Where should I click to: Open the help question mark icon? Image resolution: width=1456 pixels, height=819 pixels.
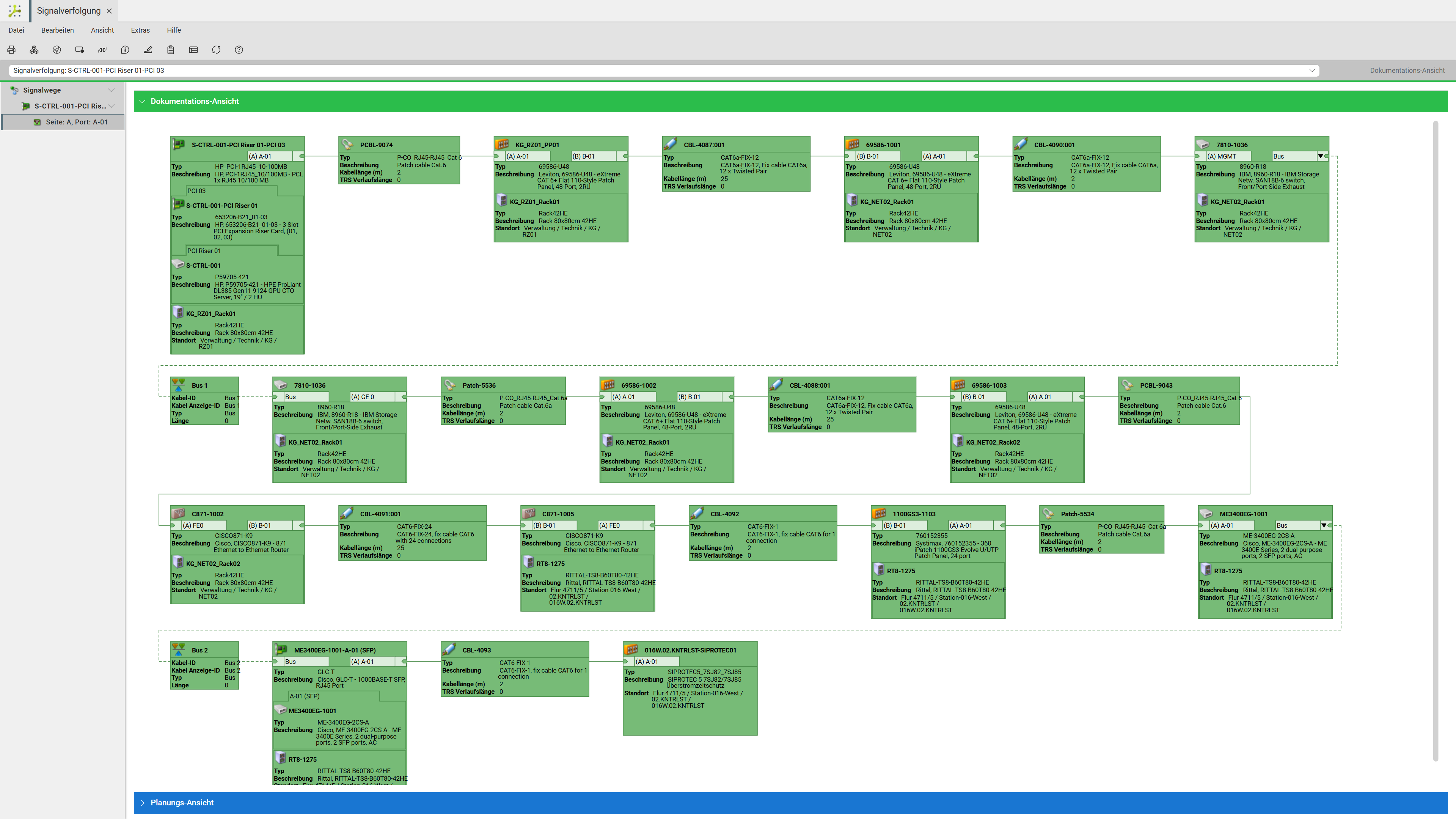[x=239, y=50]
